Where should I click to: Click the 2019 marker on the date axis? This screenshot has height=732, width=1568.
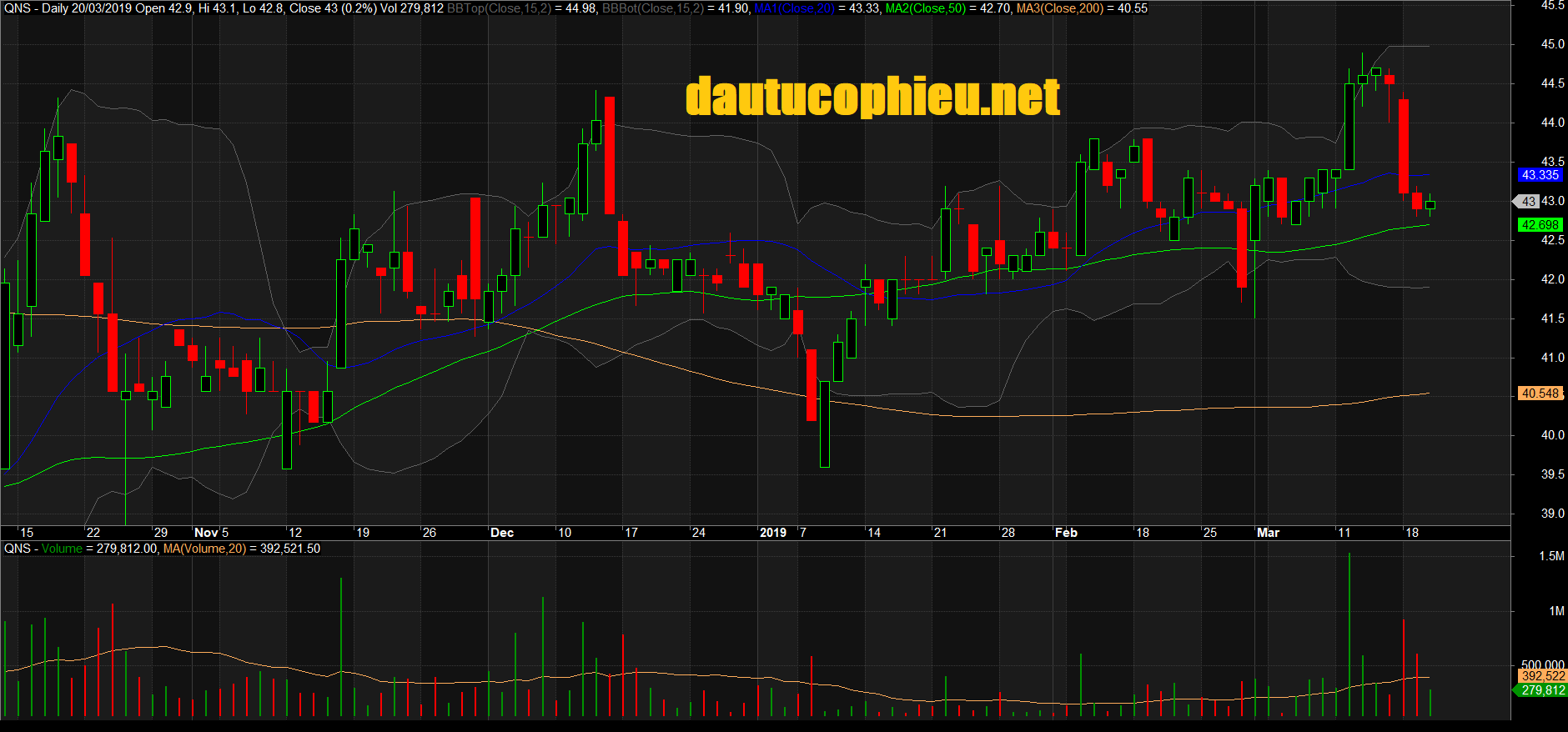[x=772, y=533]
